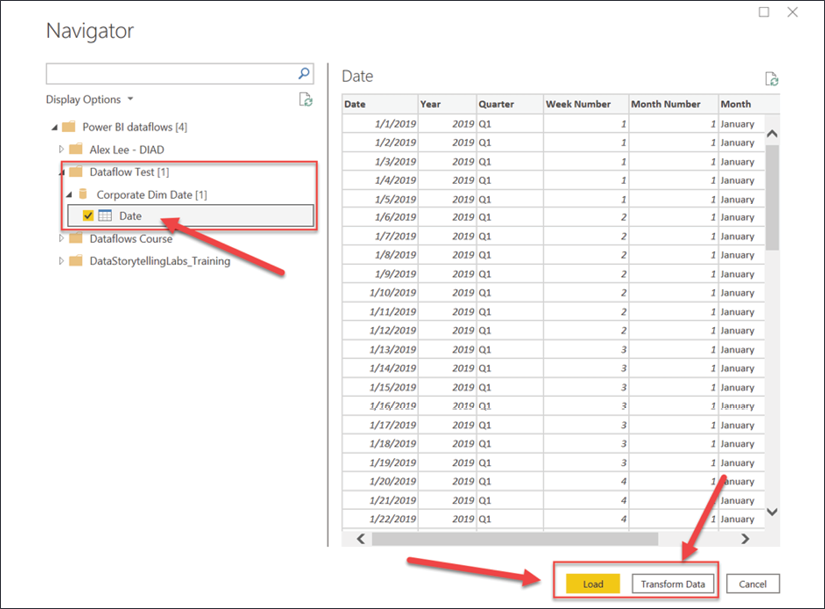Click the Power BI dataflows folder icon
This screenshot has height=609, width=825.
coord(69,127)
